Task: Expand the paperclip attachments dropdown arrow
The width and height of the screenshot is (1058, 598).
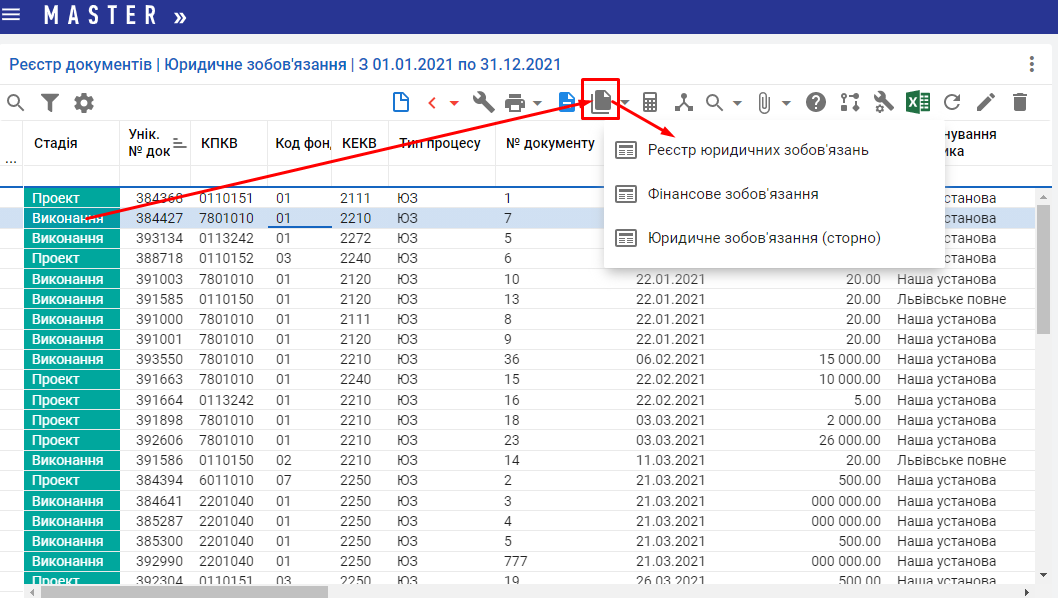Action: [786, 103]
